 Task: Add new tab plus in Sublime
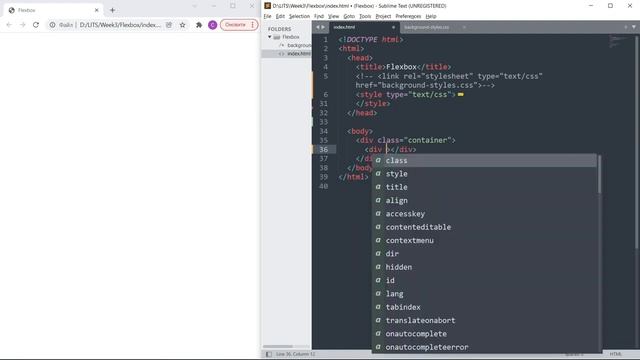[x=625, y=27]
